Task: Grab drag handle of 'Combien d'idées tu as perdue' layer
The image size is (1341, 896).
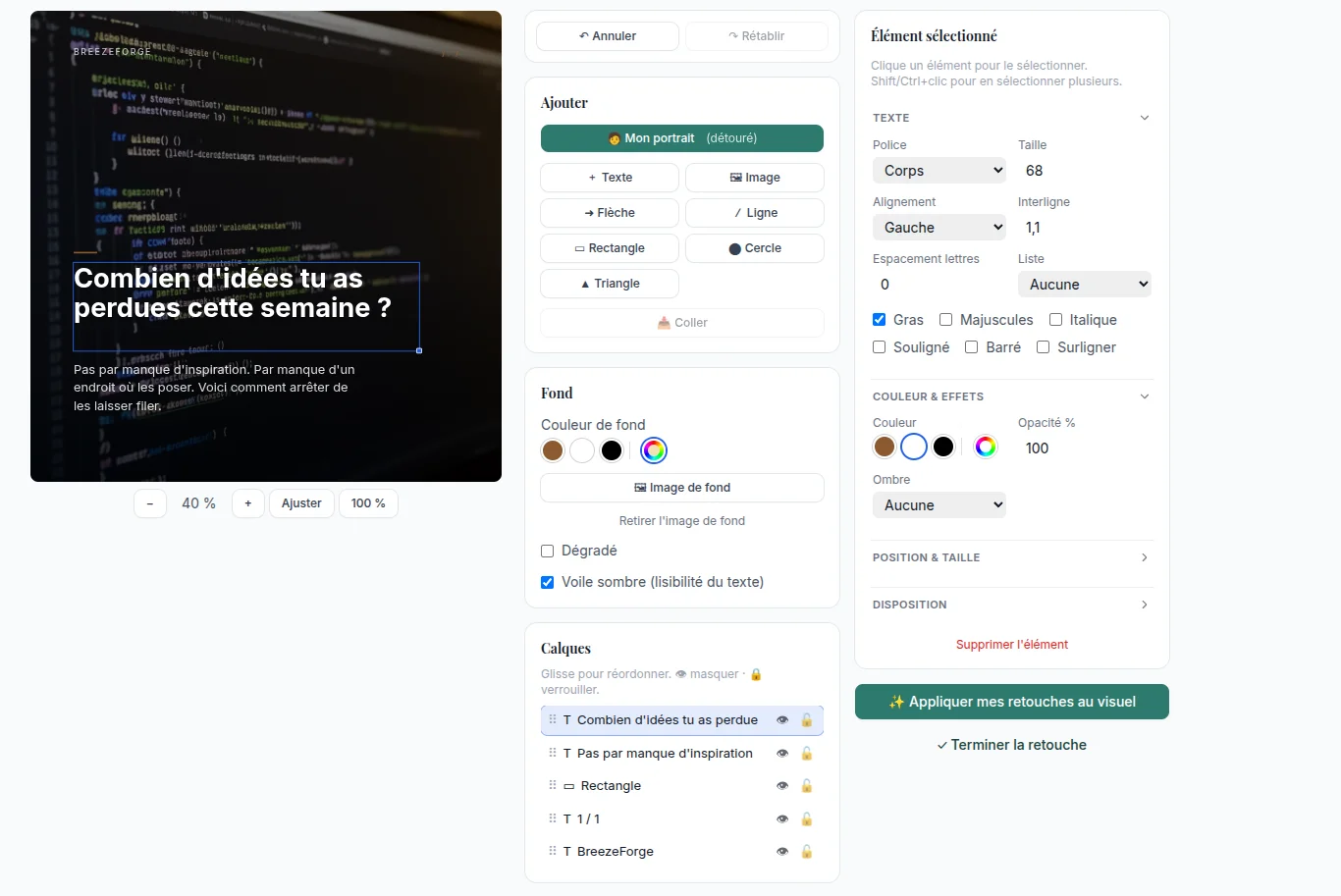Action: tap(553, 719)
